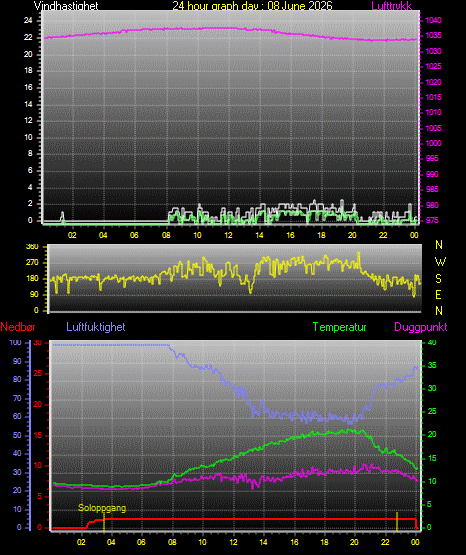466x555 pixels.
Task: Select the 1000 pressure axis value
Action: click(433, 143)
